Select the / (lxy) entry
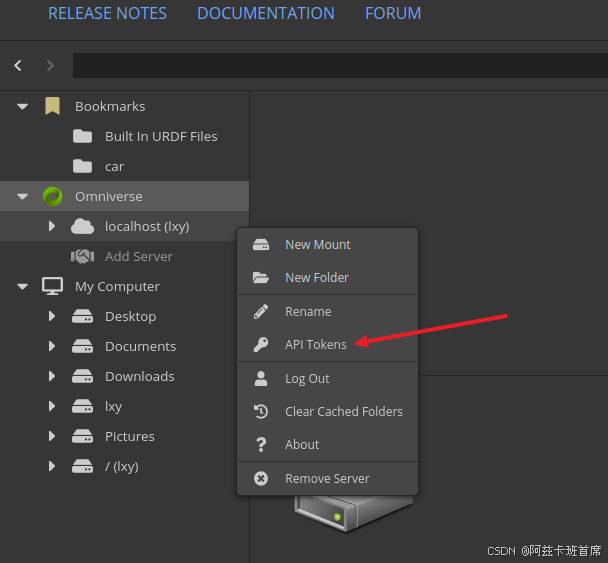 click(x=122, y=466)
